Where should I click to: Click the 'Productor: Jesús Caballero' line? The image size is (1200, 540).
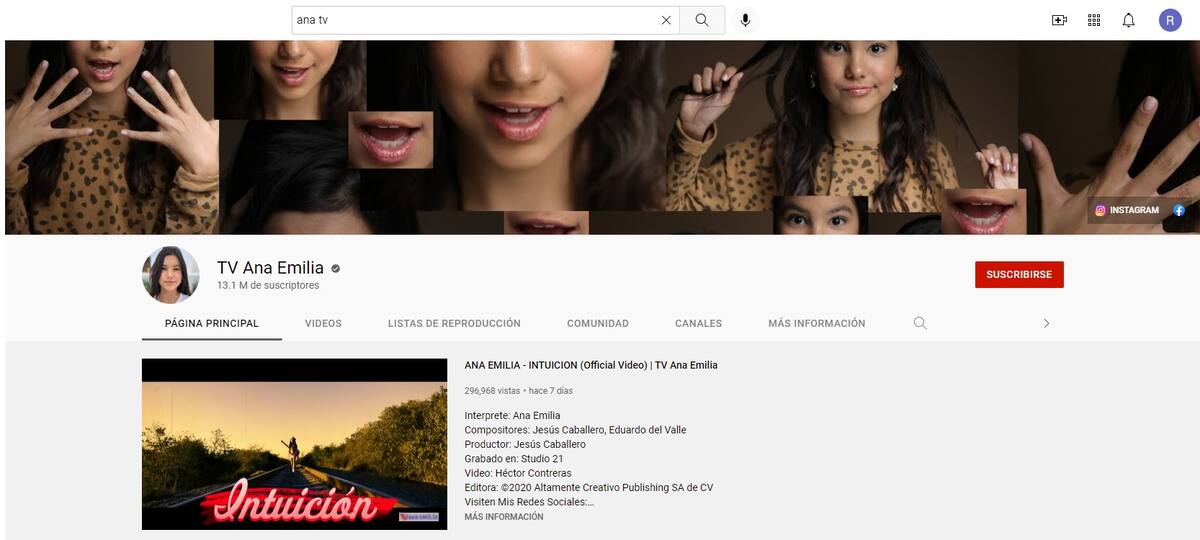[x=525, y=444]
